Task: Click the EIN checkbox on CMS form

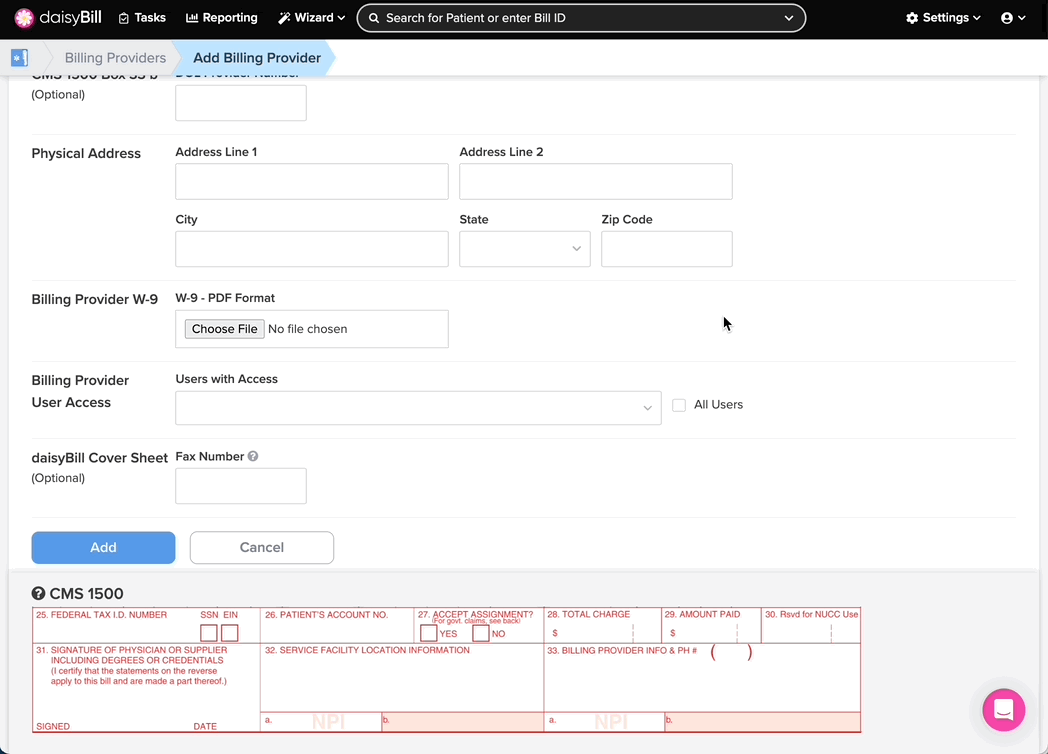Action: tap(230, 632)
